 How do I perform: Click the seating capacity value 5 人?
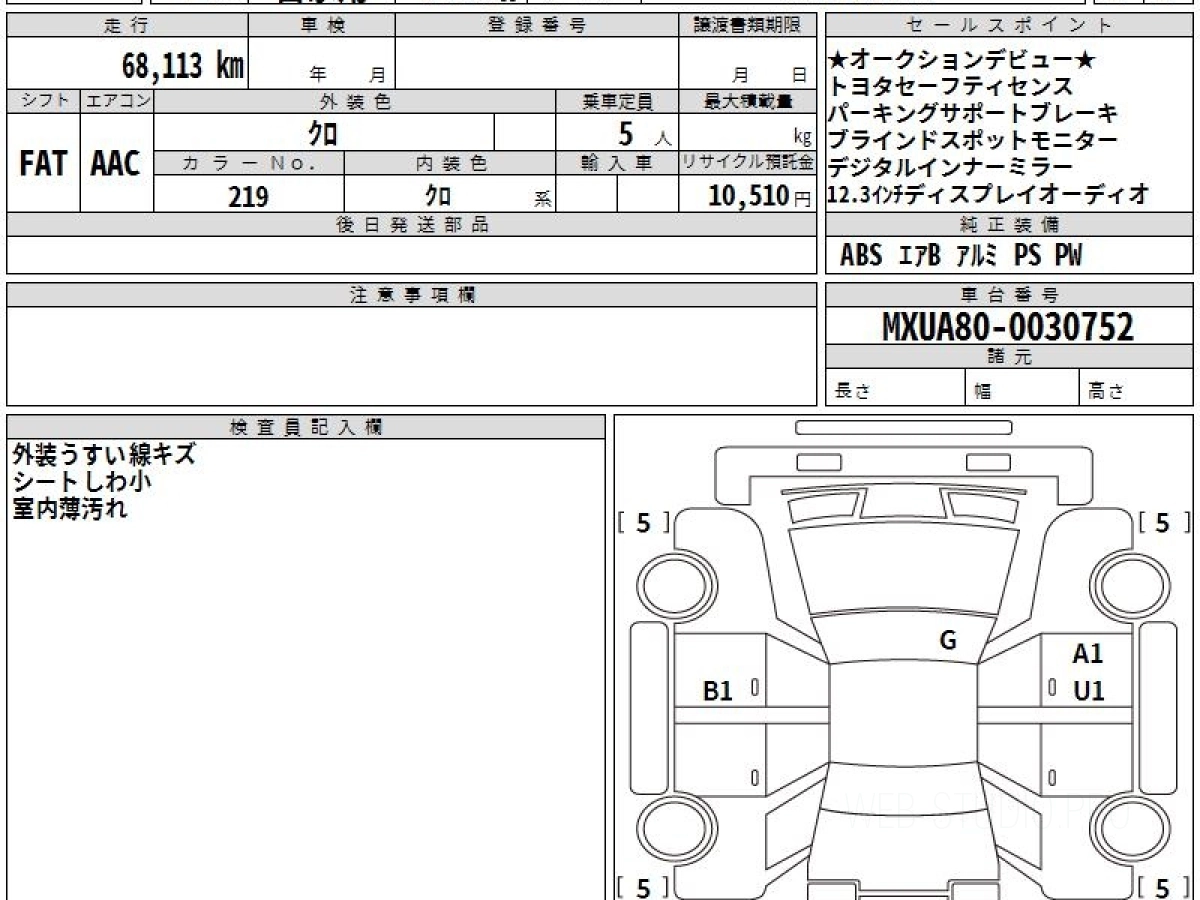646,133
